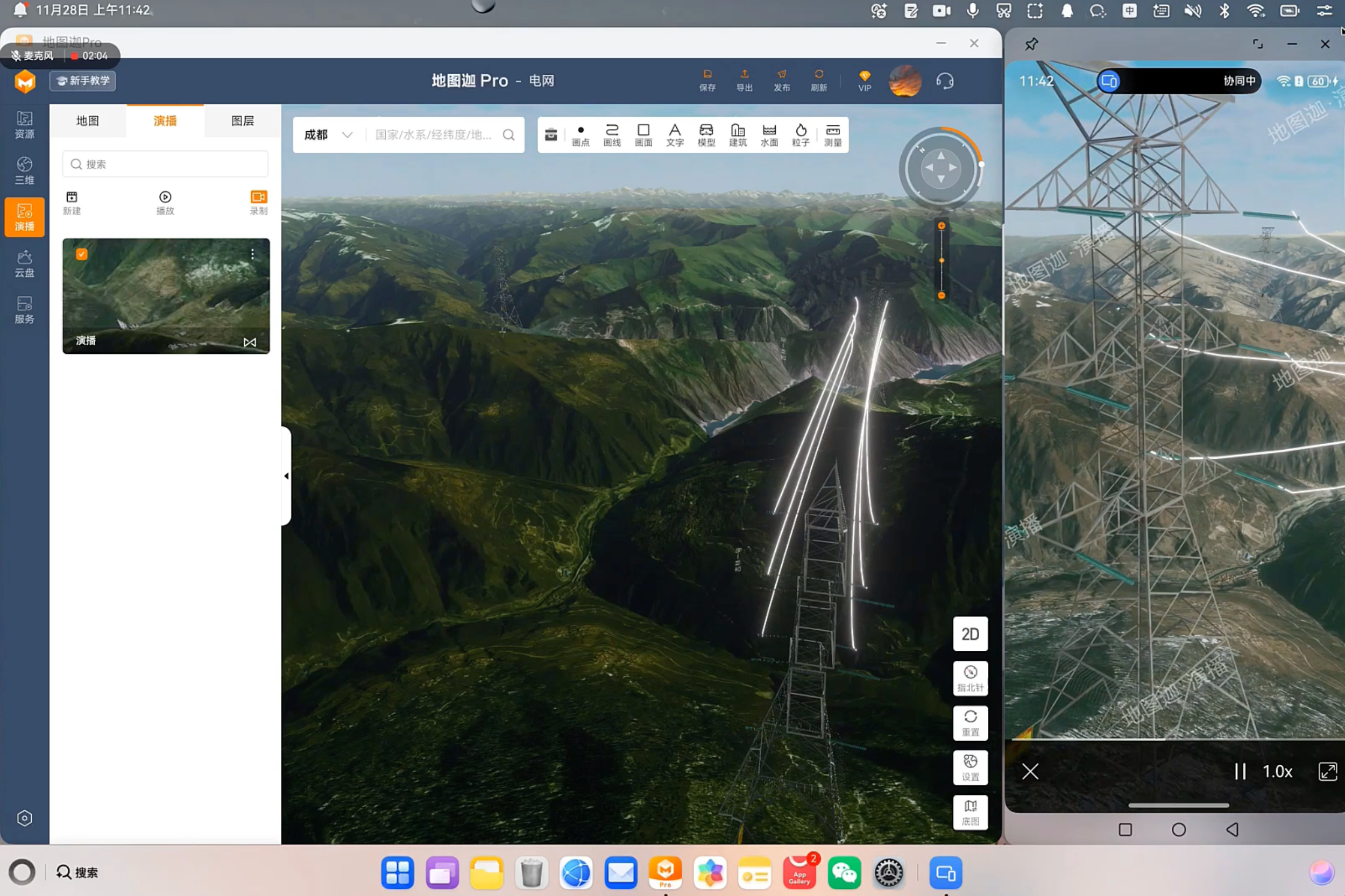Collapse the left side panel arrow
This screenshot has height=896, width=1345.
[286, 475]
